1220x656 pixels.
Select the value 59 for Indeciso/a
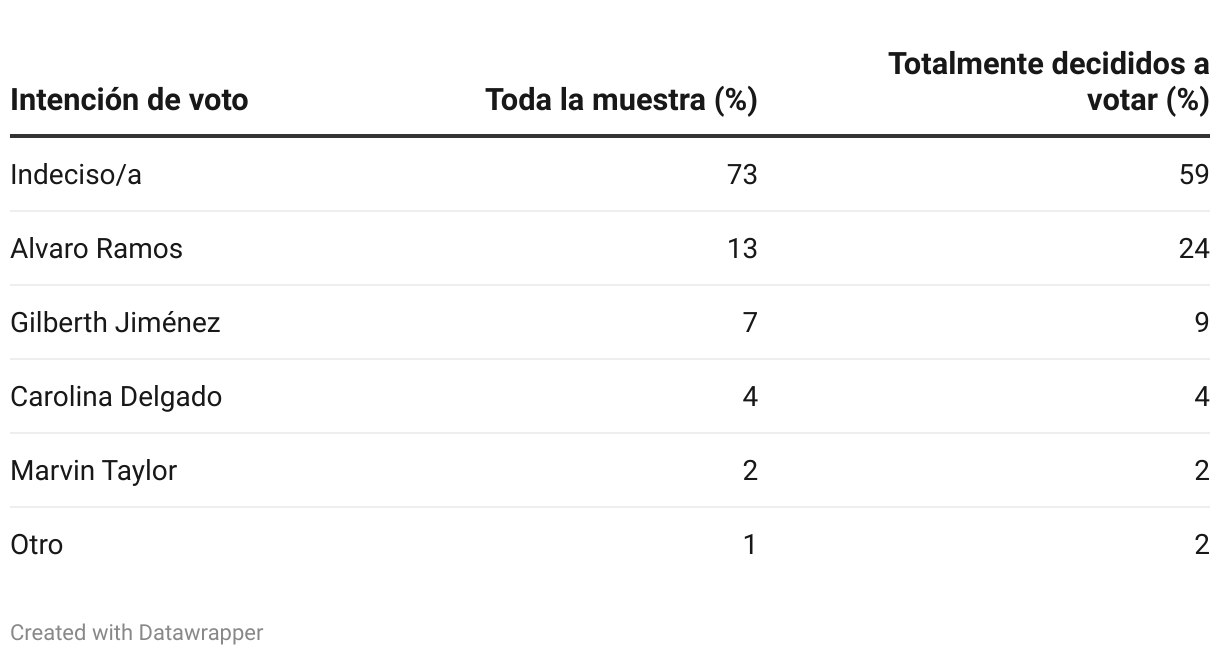[1194, 175]
